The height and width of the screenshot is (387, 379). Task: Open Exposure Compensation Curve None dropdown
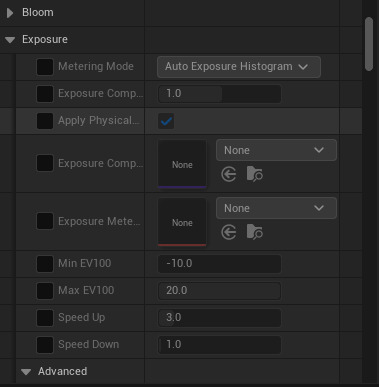276,150
